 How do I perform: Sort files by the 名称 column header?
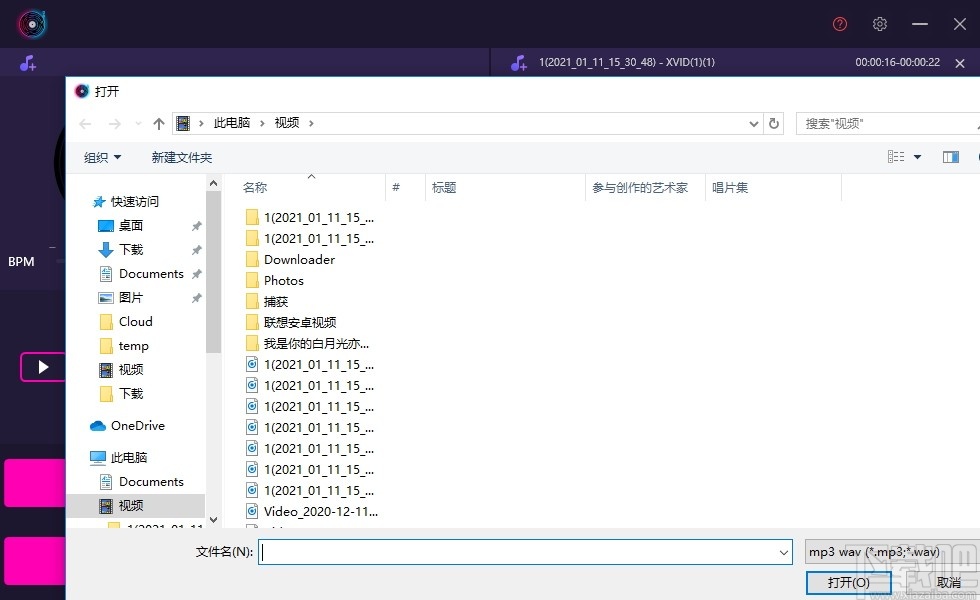[253, 187]
